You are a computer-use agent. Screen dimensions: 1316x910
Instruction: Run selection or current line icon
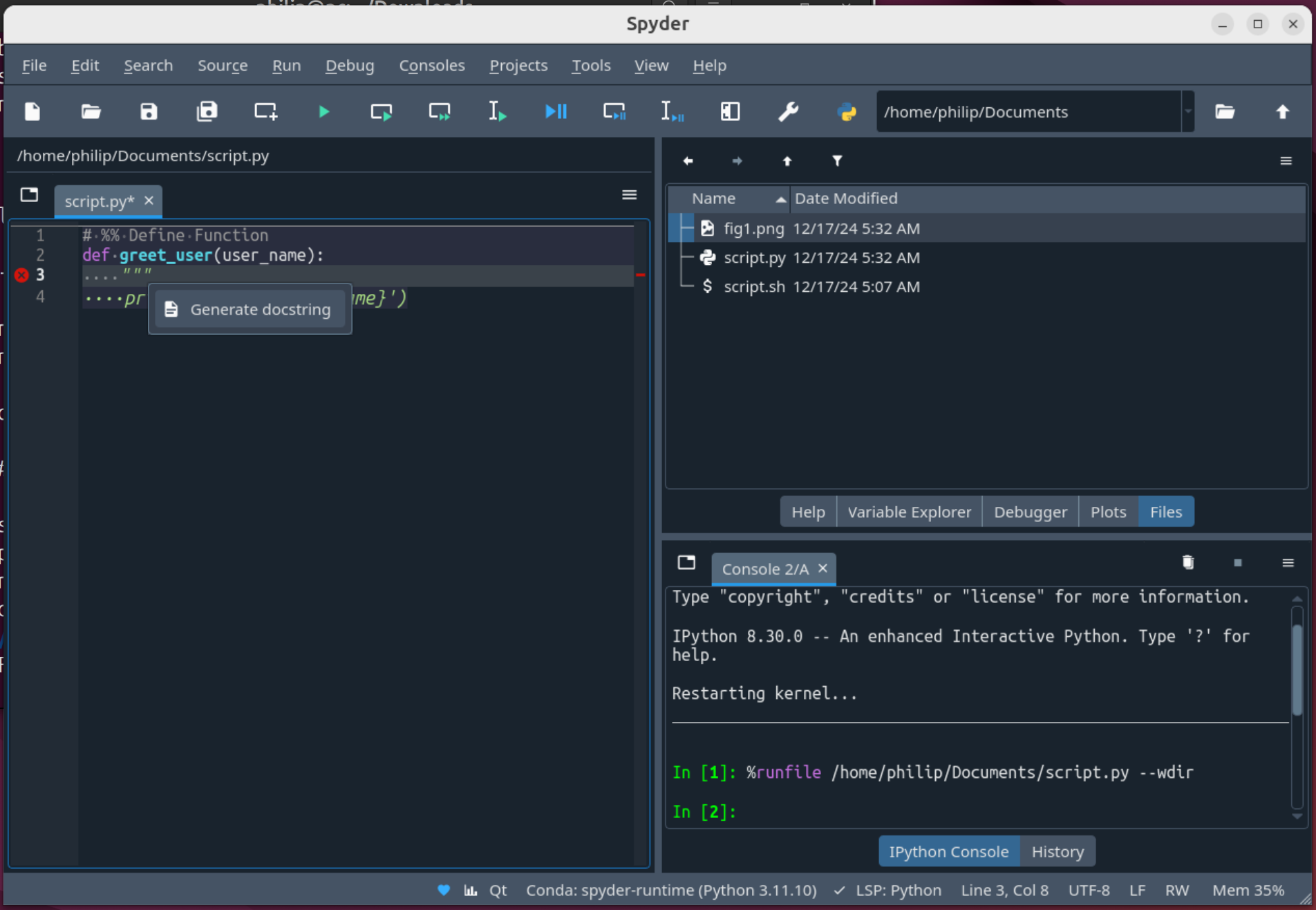coord(498,111)
